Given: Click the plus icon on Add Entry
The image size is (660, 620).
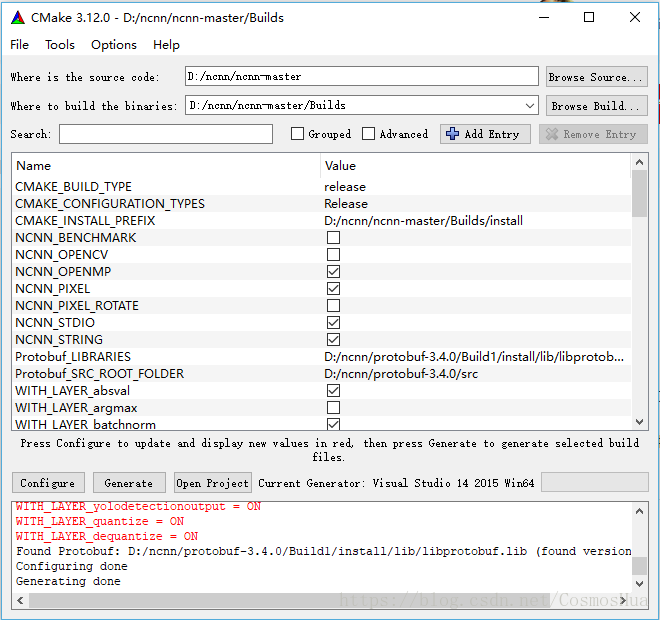Looking at the screenshot, I should pyautogui.click(x=452, y=134).
